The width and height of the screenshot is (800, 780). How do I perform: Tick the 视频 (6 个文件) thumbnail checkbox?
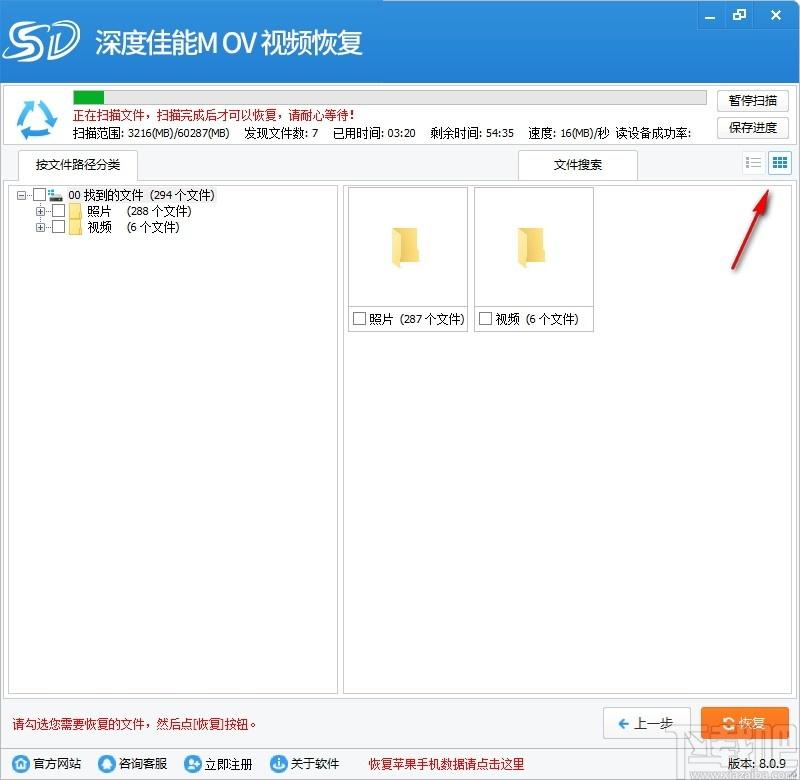pos(485,319)
